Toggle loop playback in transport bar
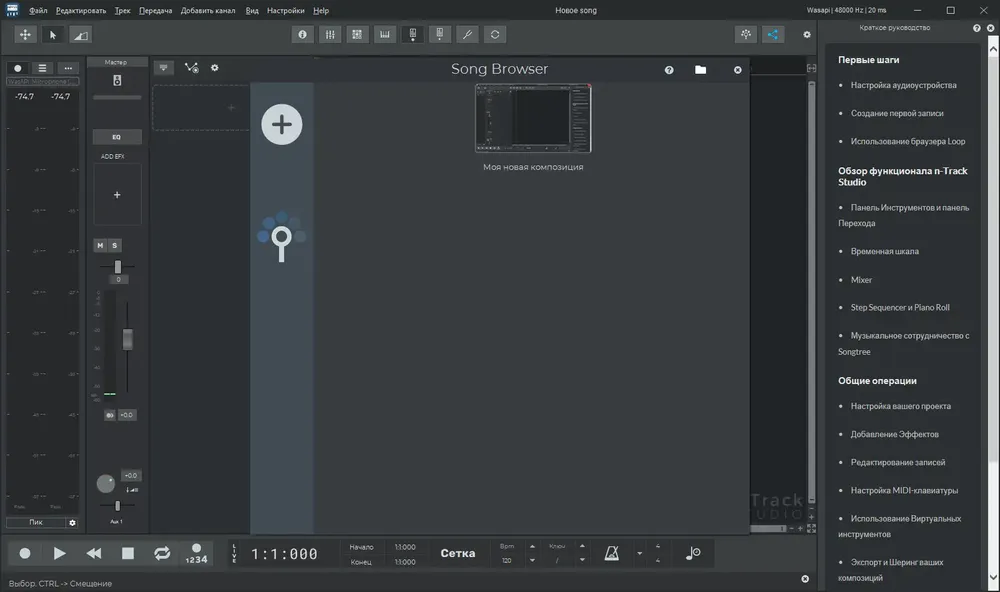1000x592 pixels. [162, 553]
